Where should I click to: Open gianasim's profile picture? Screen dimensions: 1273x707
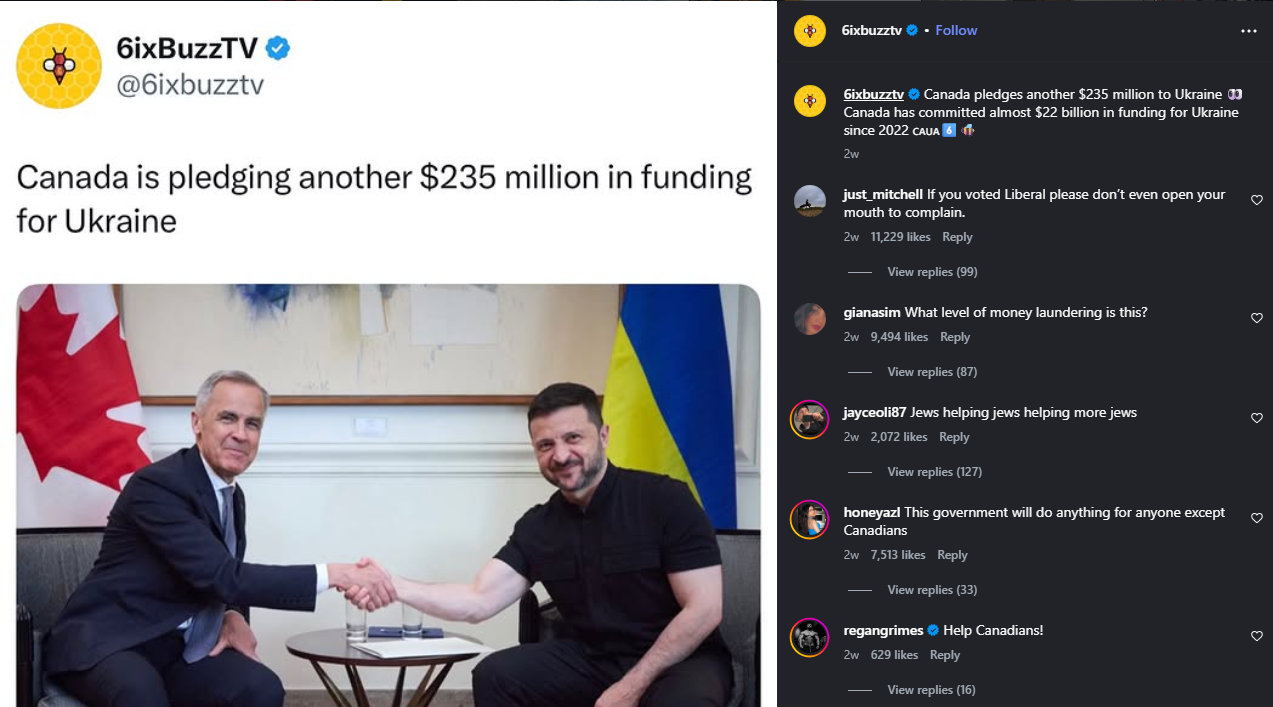(x=809, y=319)
